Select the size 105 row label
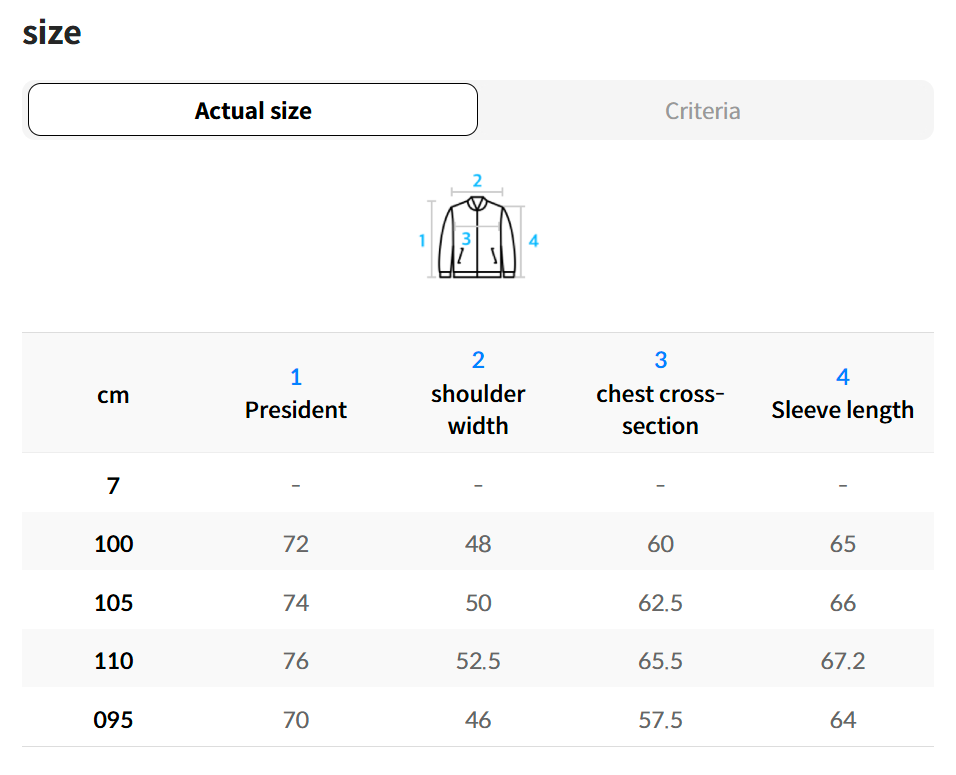The width and height of the screenshot is (956, 775). point(113,603)
